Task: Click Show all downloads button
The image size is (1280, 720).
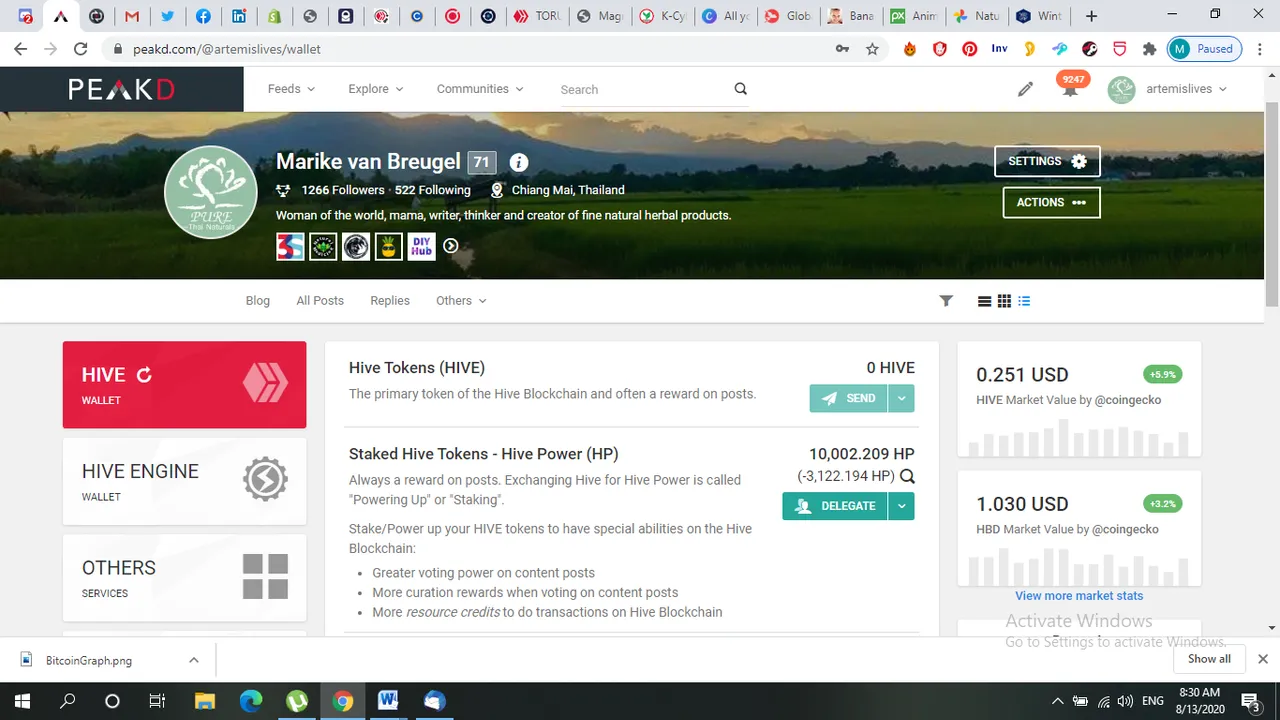Action: pyautogui.click(x=1209, y=659)
